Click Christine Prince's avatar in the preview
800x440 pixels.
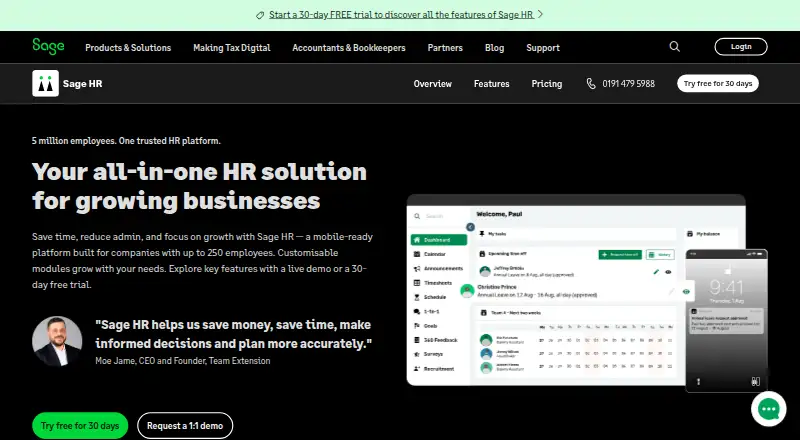point(467,291)
